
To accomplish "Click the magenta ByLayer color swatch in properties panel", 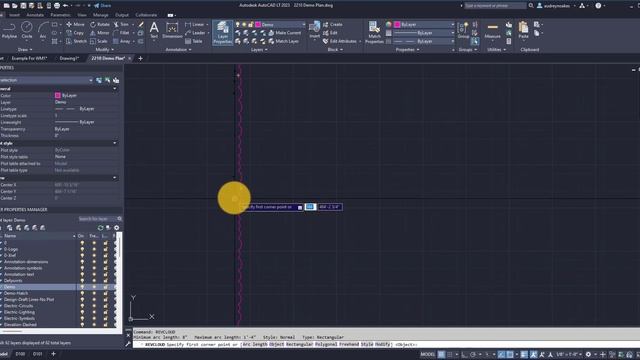I will pyautogui.click(x=58, y=95).
